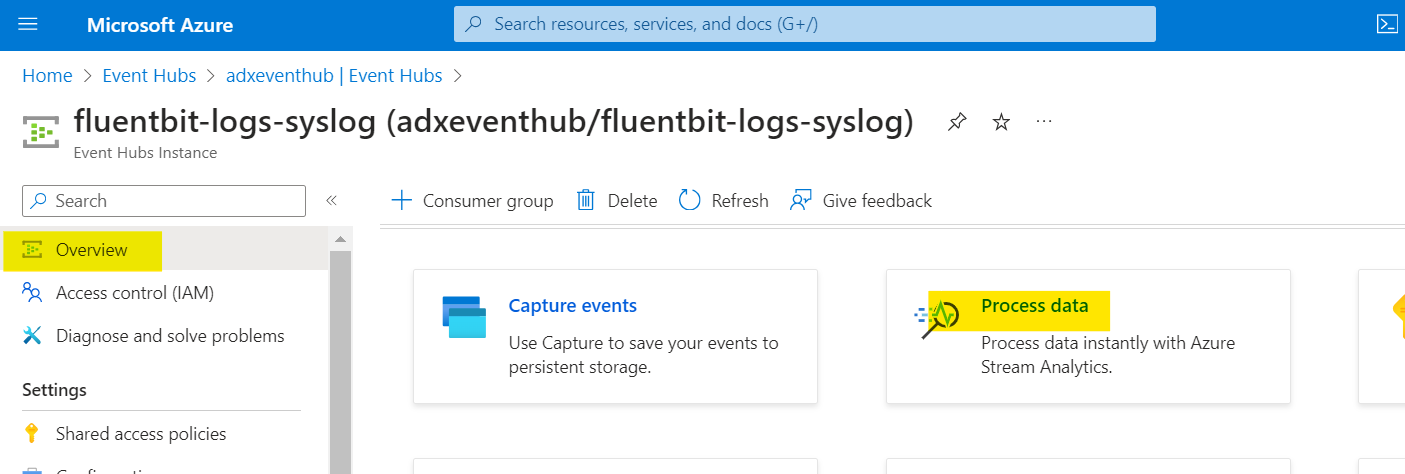Focus the left sidebar Search field
This screenshot has width=1405, height=474.
click(x=164, y=201)
